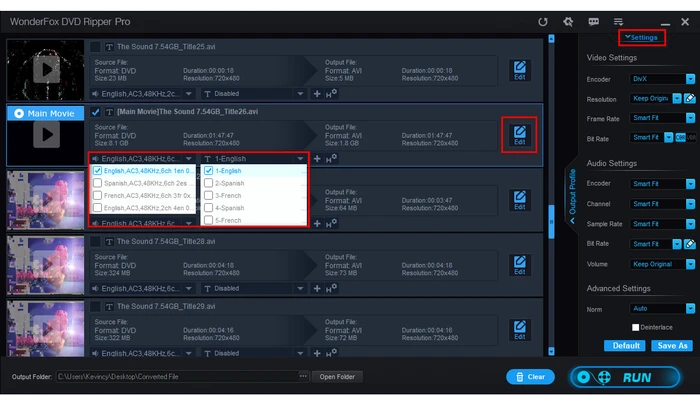Image resolution: width=700 pixels, height=407 pixels.
Task: Click the Clear button
Action: pos(530,377)
